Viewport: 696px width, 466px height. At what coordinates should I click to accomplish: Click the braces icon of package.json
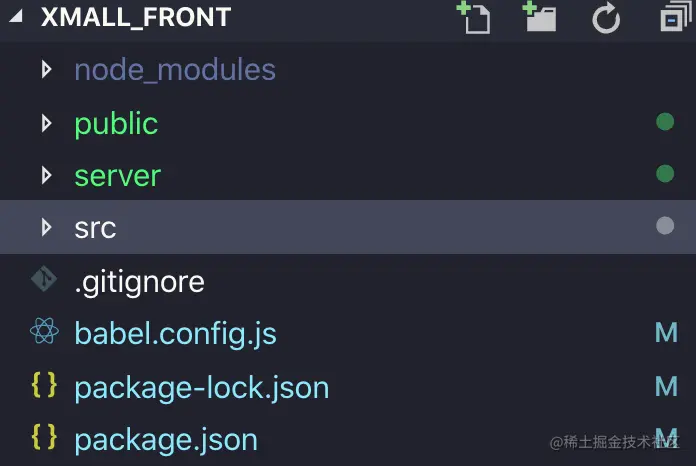pos(44,437)
